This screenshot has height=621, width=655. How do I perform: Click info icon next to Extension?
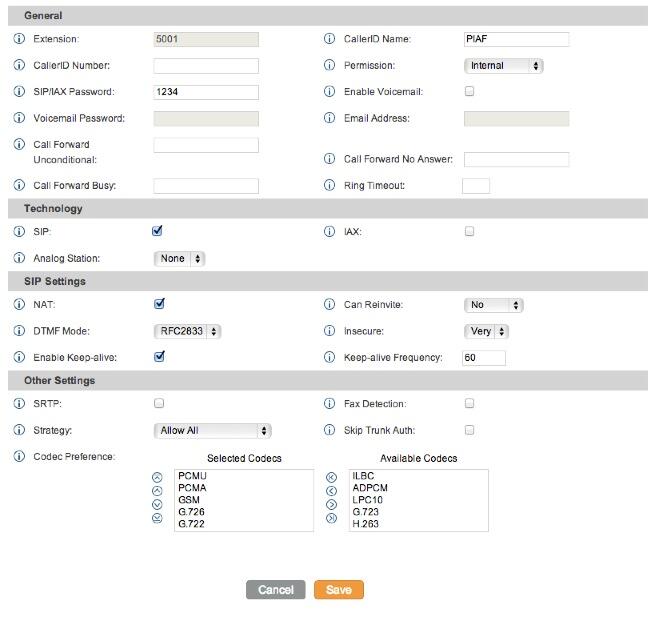coord(19,39)
